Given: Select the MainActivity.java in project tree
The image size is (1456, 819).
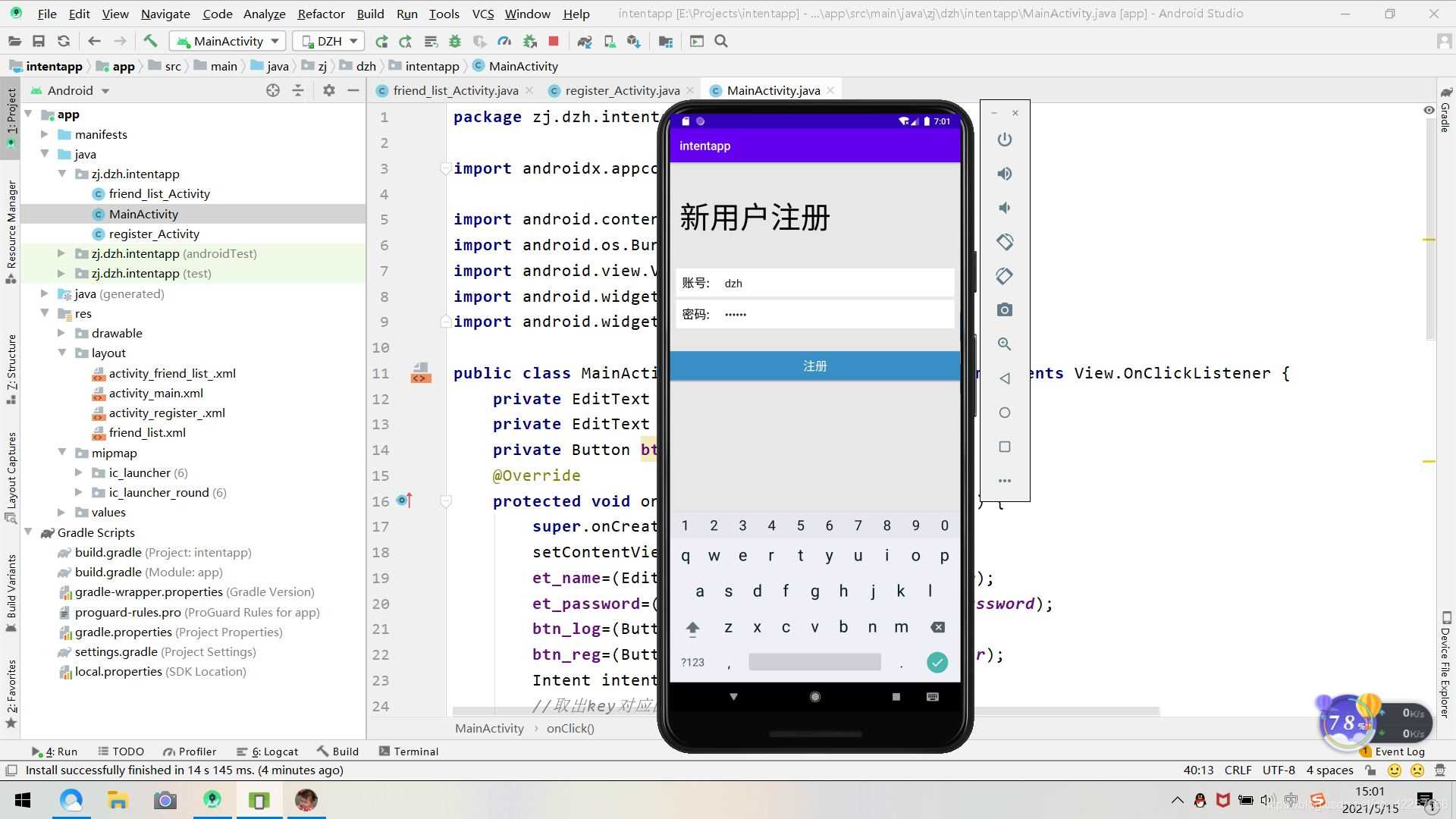Looking at the screenshot, I should click(143, 213).
